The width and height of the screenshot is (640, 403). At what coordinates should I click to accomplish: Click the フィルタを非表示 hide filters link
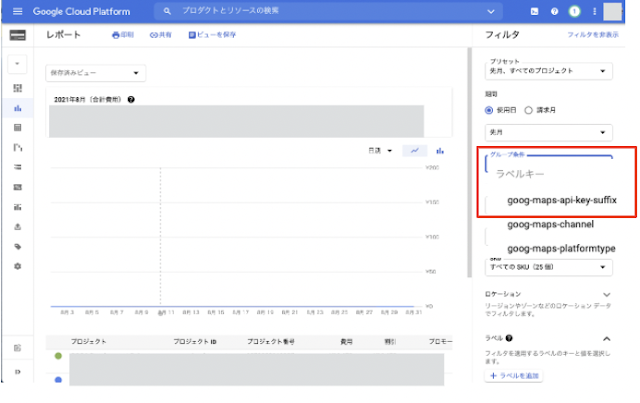[593, 35]
